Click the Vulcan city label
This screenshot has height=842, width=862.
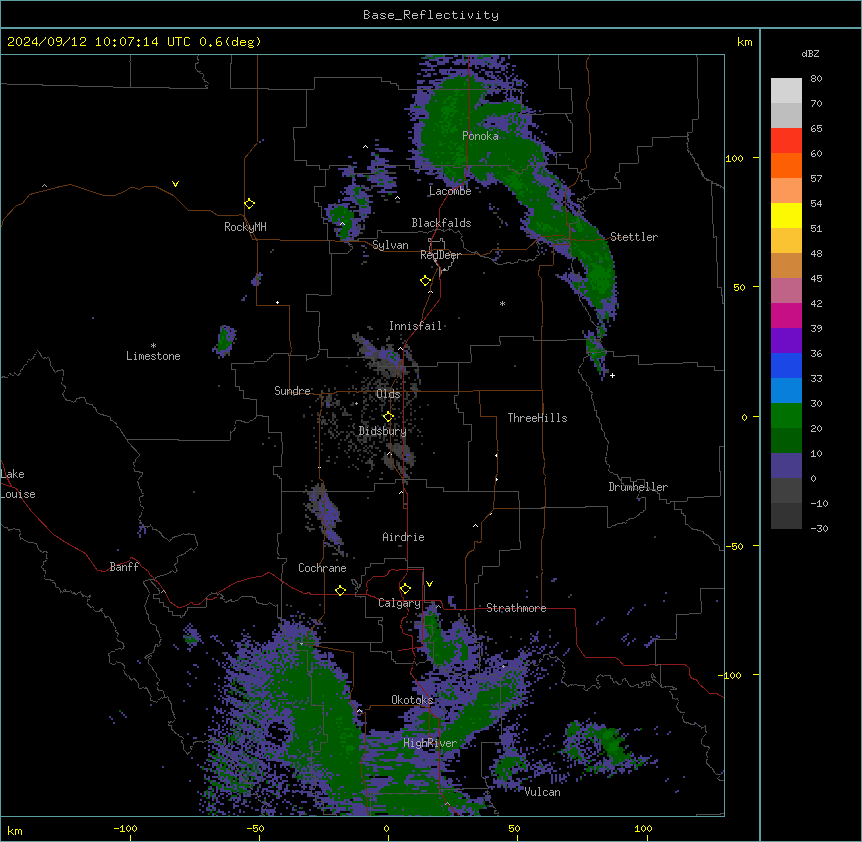543,792
